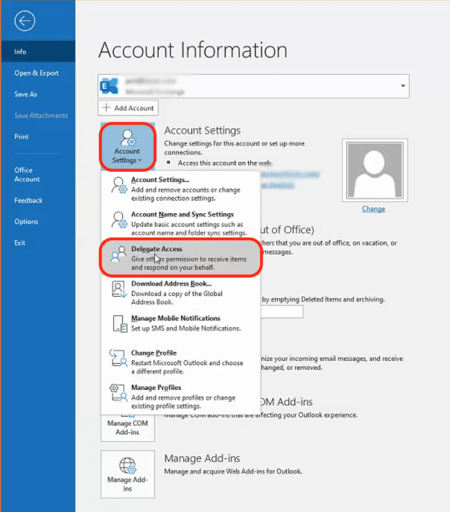Screen dimensions: 450x512
Task: Click the Exchange account icon
Action: (109, 86)
